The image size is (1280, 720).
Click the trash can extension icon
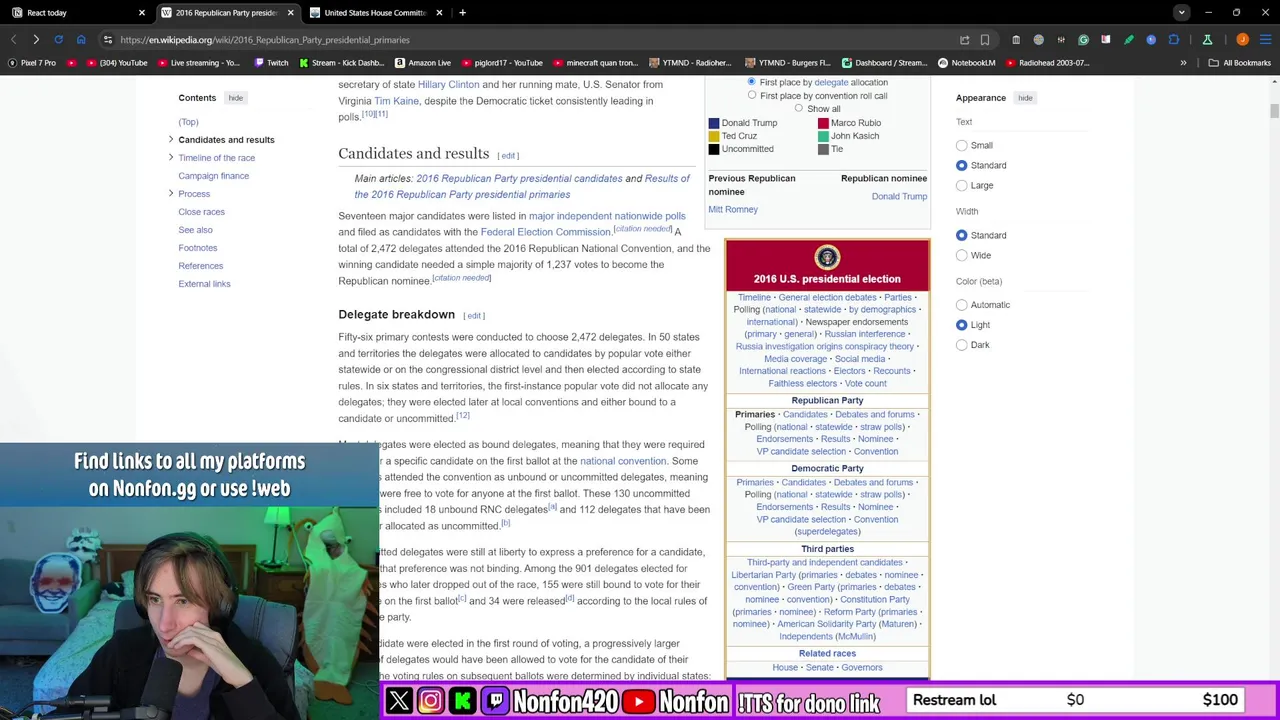(1016, 40)
